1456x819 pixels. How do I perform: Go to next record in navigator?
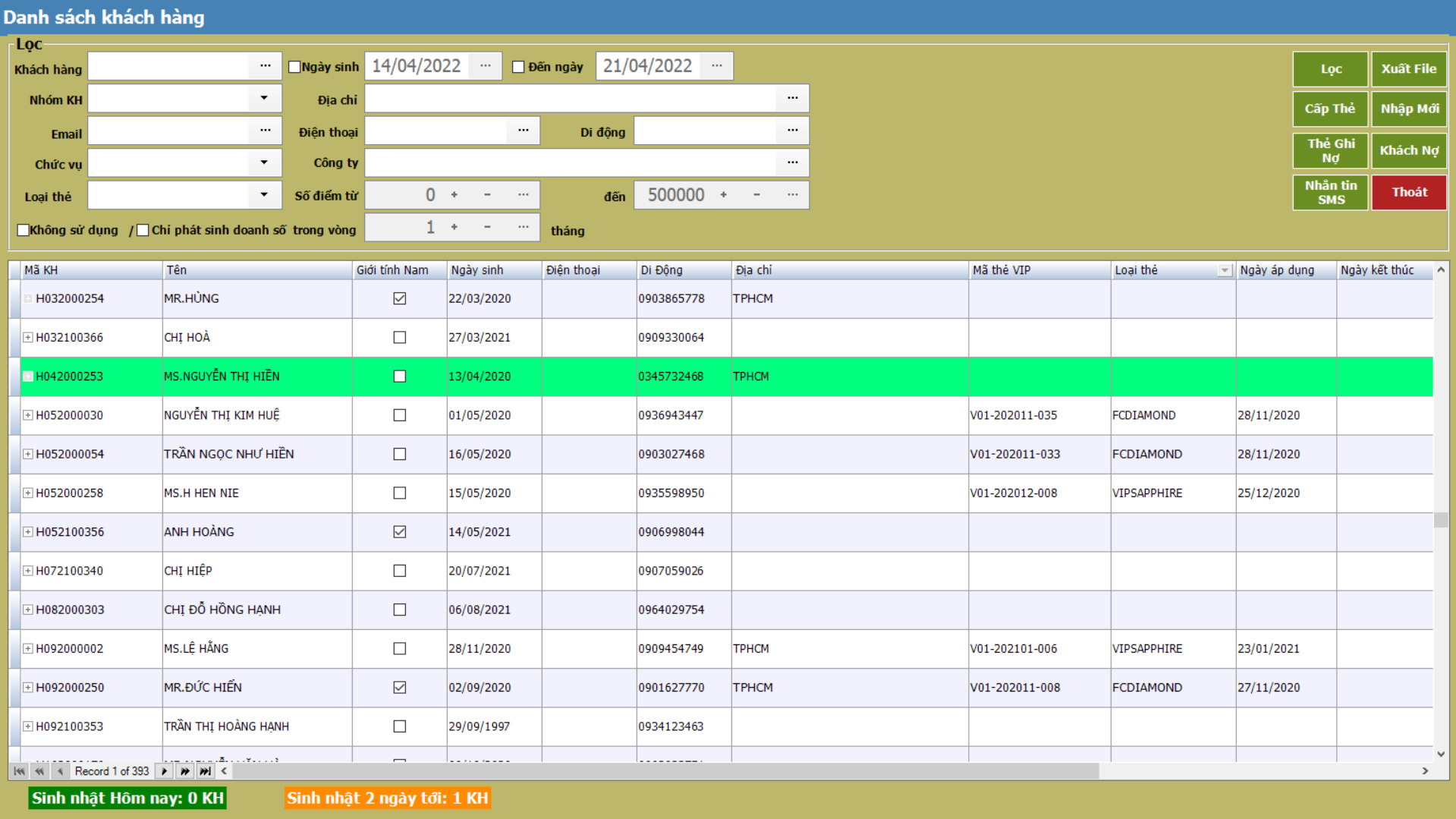(x=164, y=771)
